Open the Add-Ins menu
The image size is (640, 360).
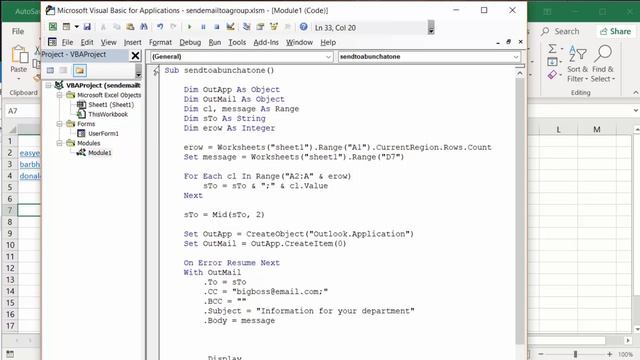(266, 42)
